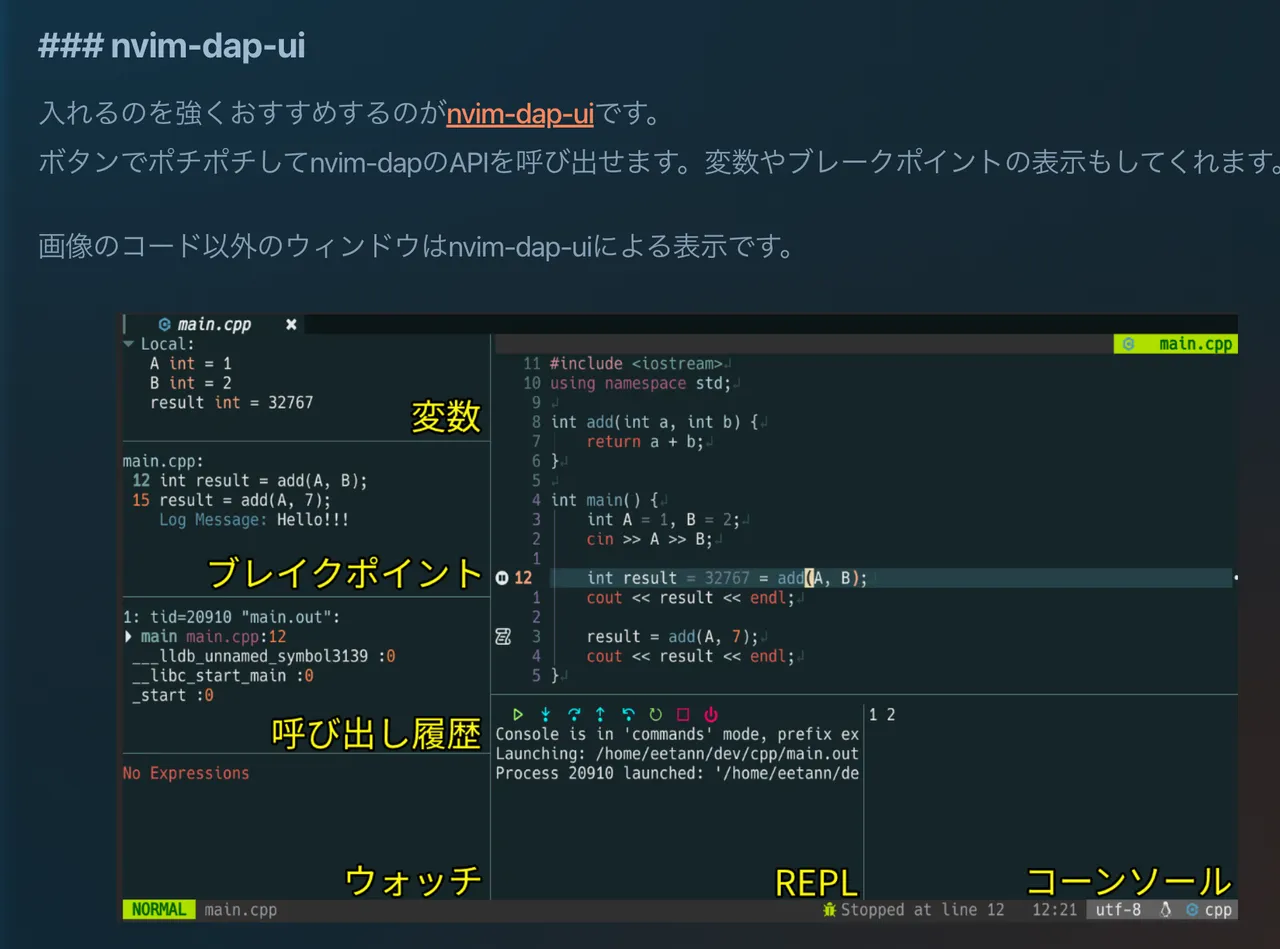Click the green continue/play debug button

click(x=518, y=715)
